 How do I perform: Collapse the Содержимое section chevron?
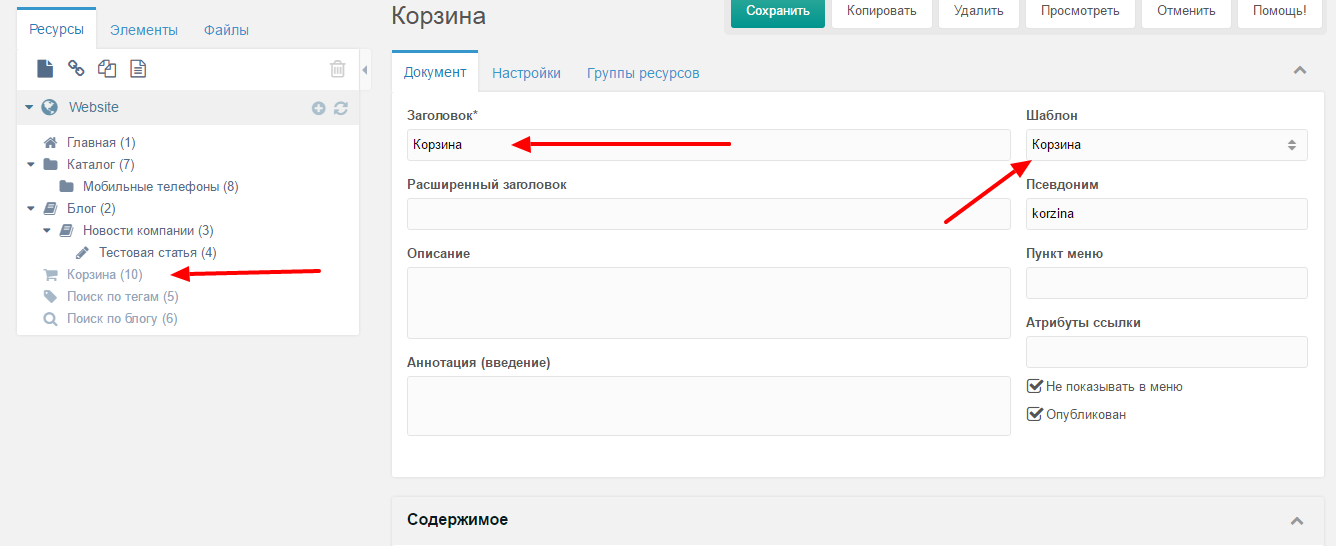click(x=1297, y=521)
